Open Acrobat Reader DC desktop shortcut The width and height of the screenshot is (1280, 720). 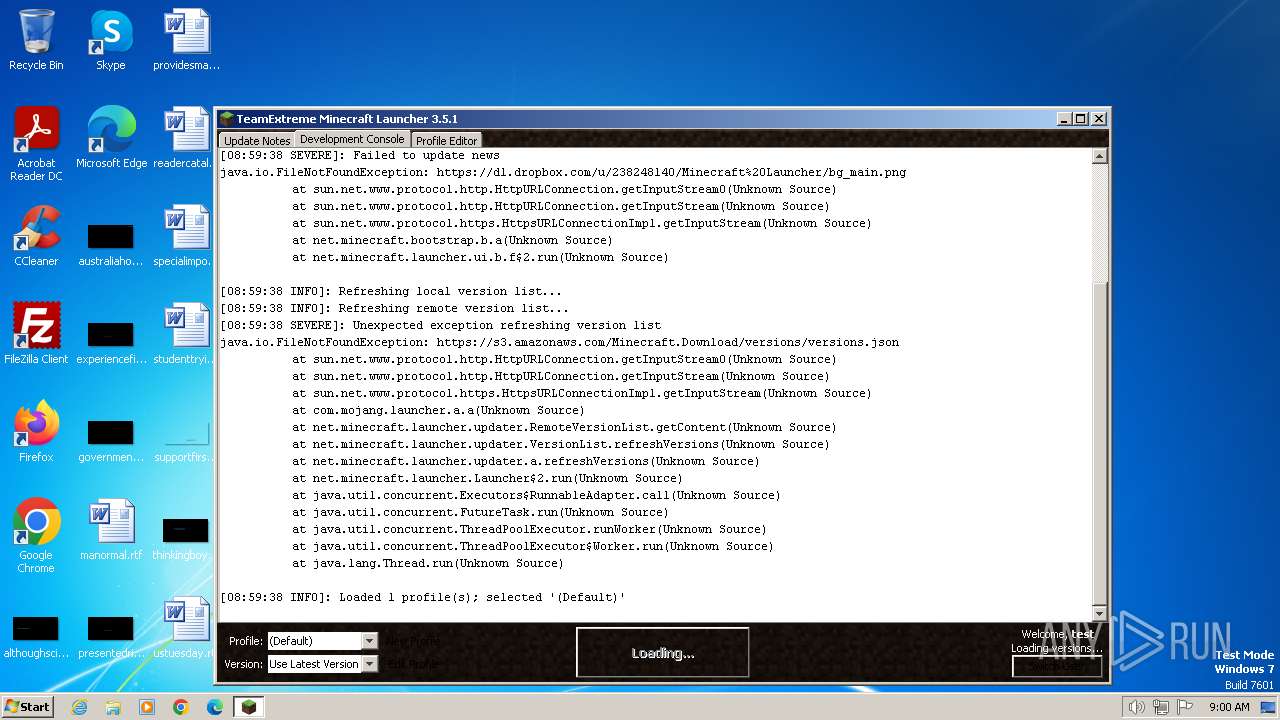coord(36,144)
